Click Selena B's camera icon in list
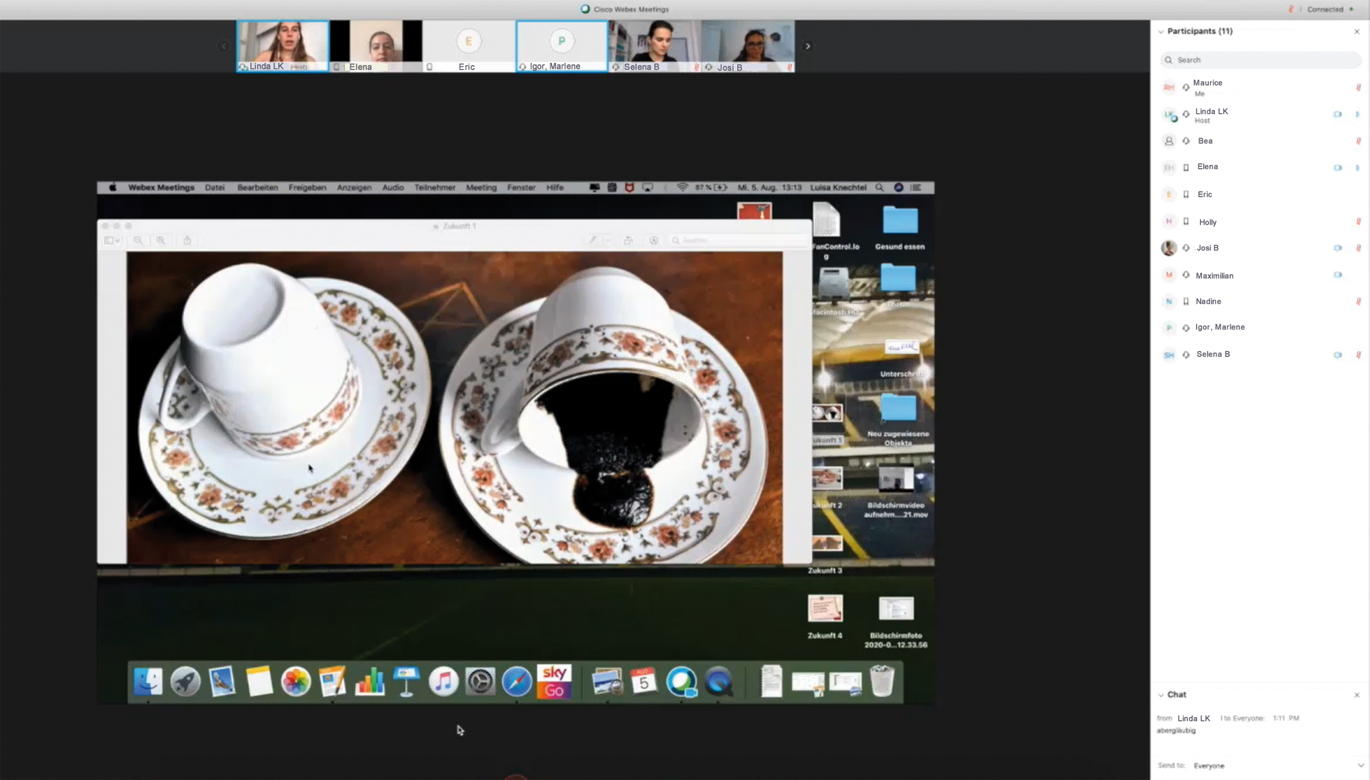 tap(1337, 355)
